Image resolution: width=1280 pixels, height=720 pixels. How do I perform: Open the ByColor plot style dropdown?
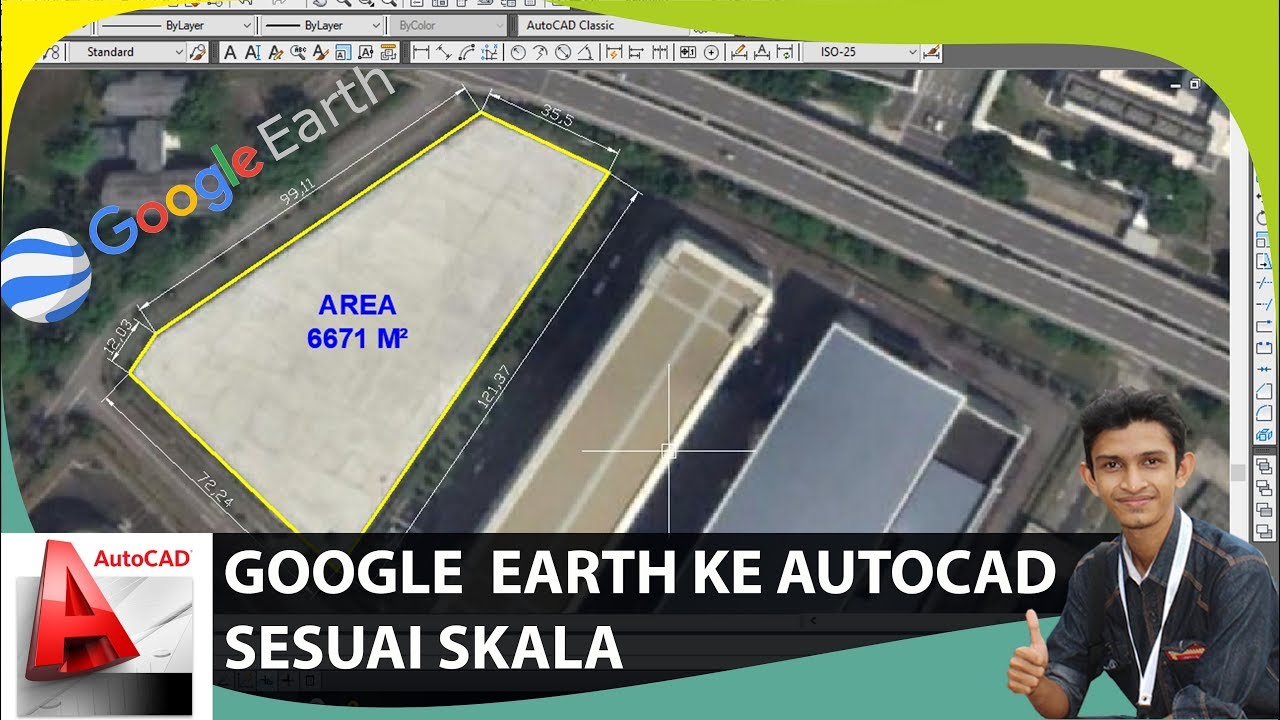coord(450,25)
